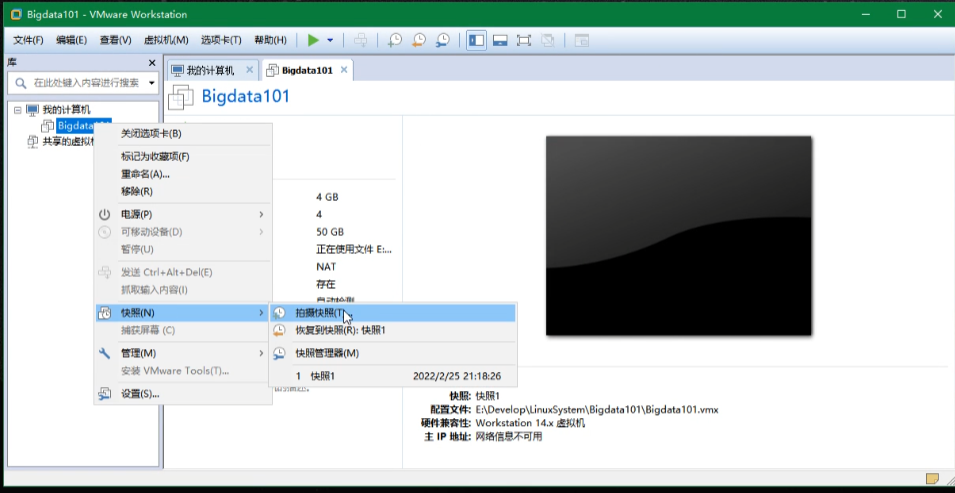This screenshot has width=955, height=493.
Task: Click the Workstation 14.x 虚拟机 compatibility text
Action: click(530, 423)
